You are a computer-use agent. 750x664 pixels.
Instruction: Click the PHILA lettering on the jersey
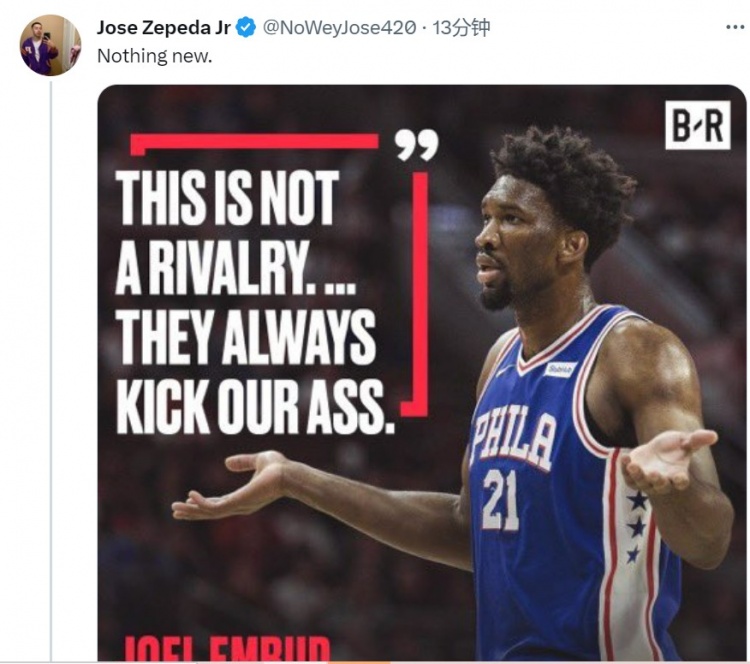tap(514, 438)
